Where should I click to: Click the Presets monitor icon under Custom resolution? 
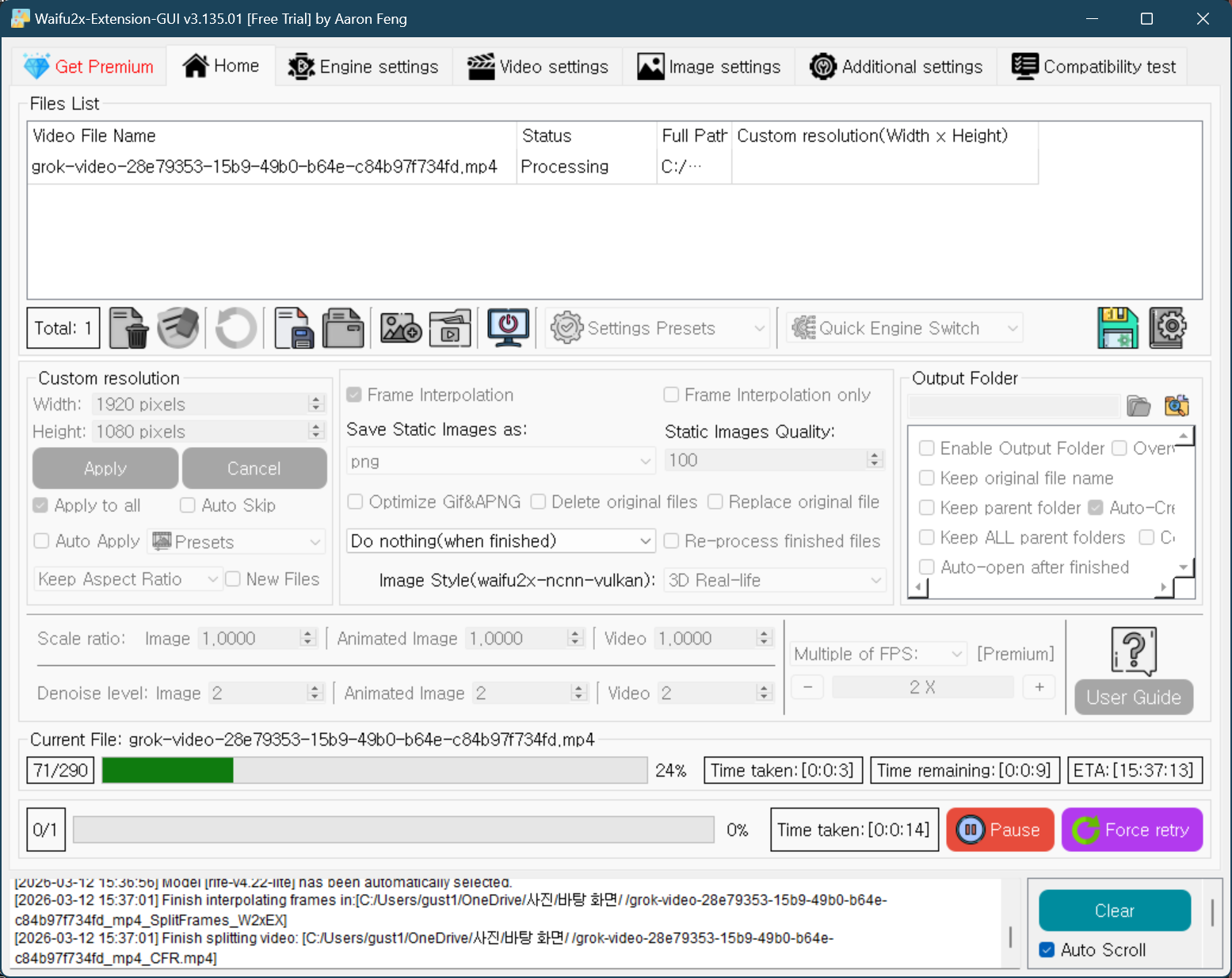[x=162, y=541]
